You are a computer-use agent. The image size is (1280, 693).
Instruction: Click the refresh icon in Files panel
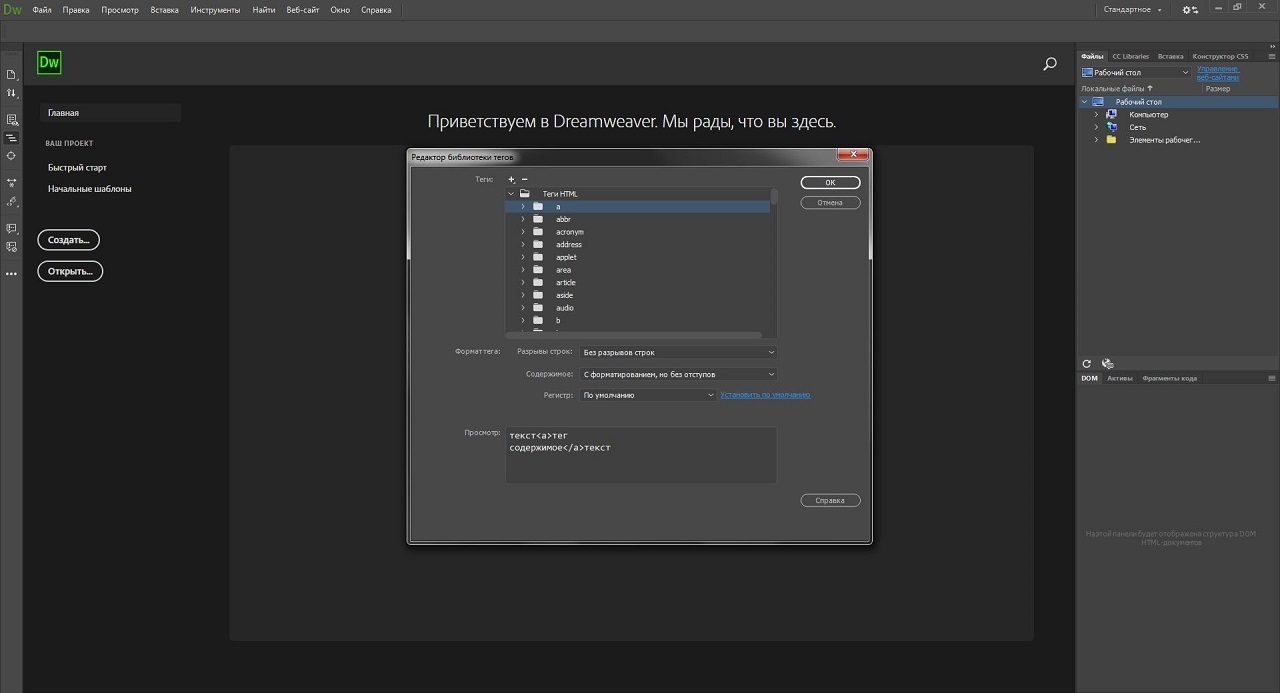tap(1087, 364)
